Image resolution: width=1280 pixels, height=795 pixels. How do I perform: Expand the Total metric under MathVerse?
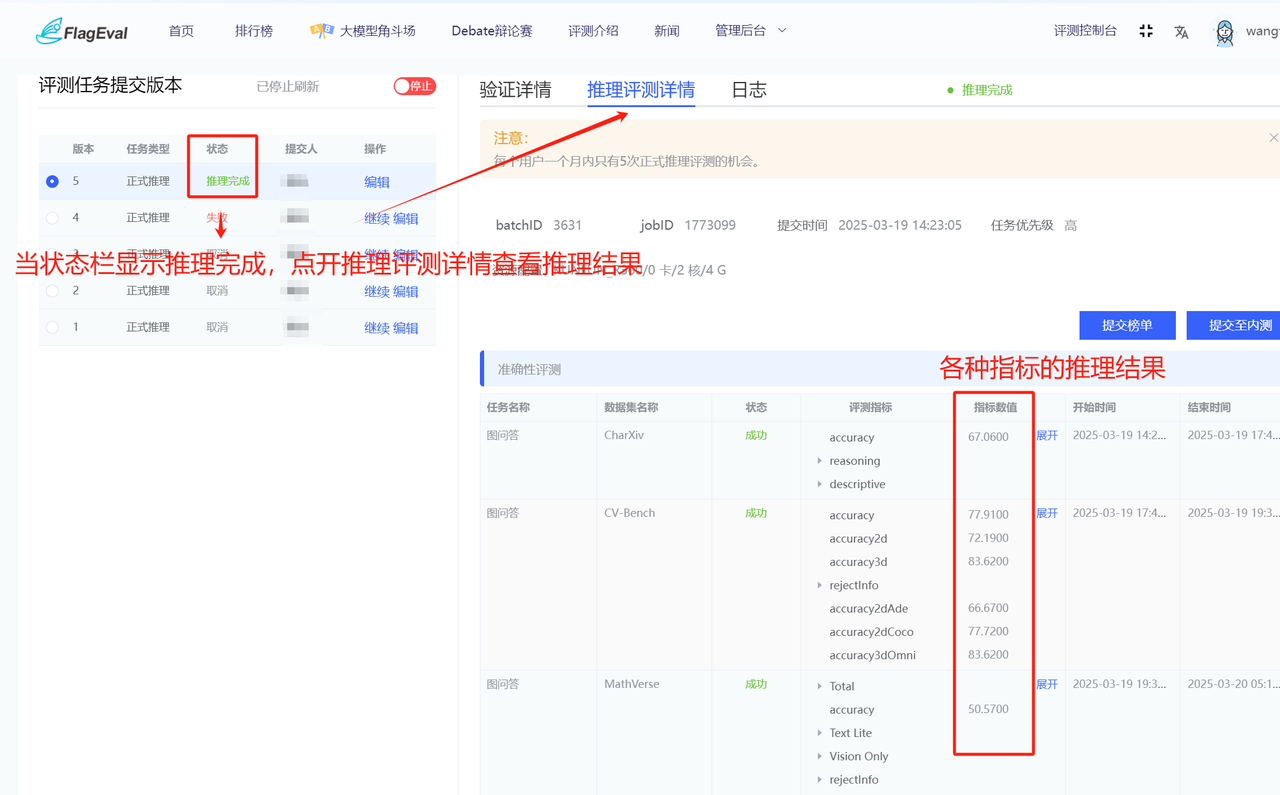820,686
